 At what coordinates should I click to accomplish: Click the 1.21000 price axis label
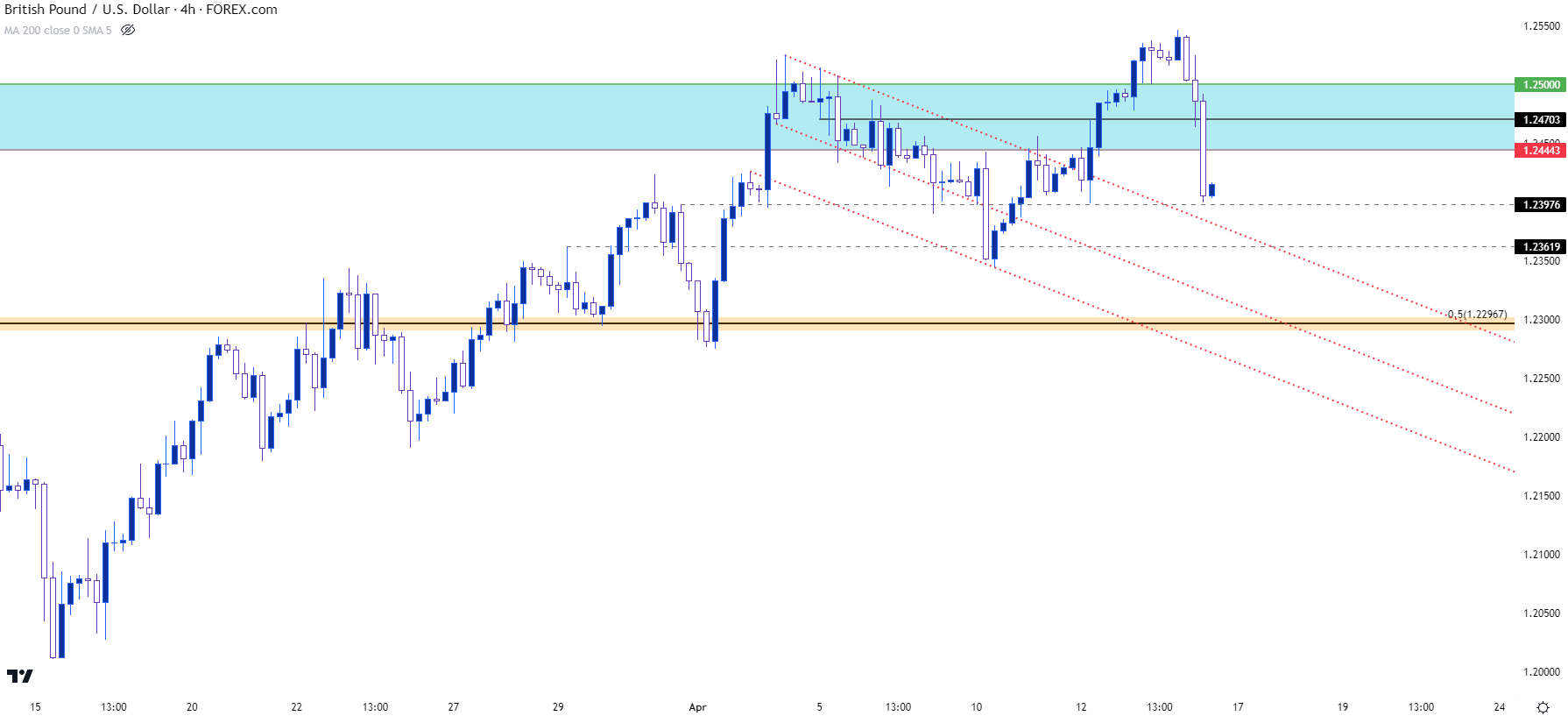tap(1541, 555)
